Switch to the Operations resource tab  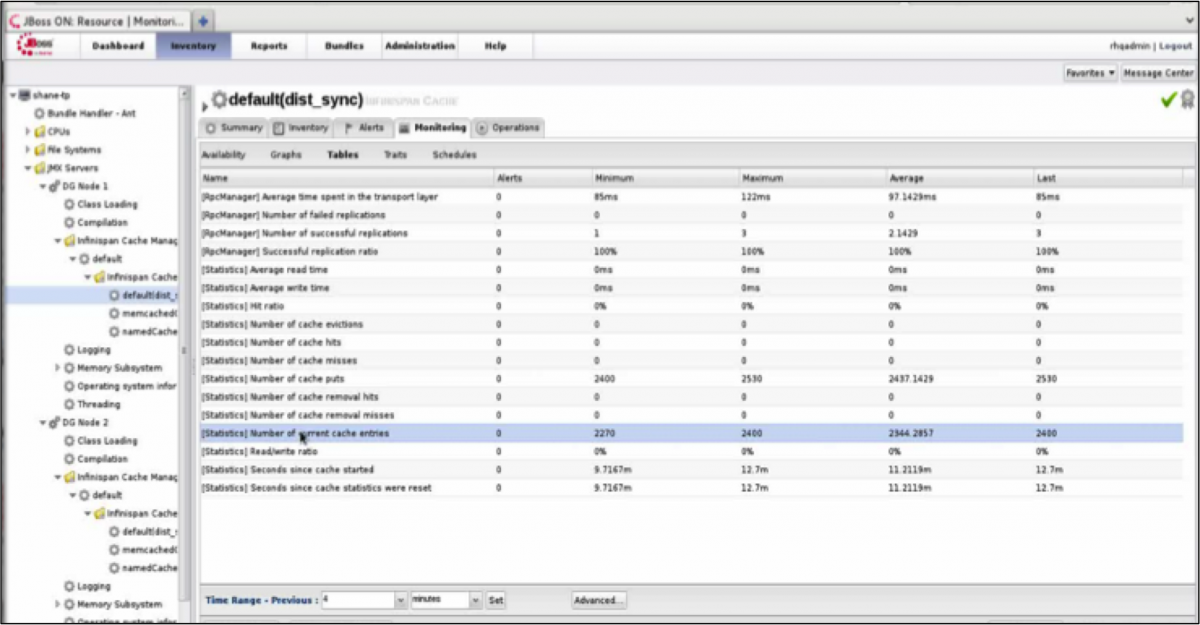coord(508,128)
